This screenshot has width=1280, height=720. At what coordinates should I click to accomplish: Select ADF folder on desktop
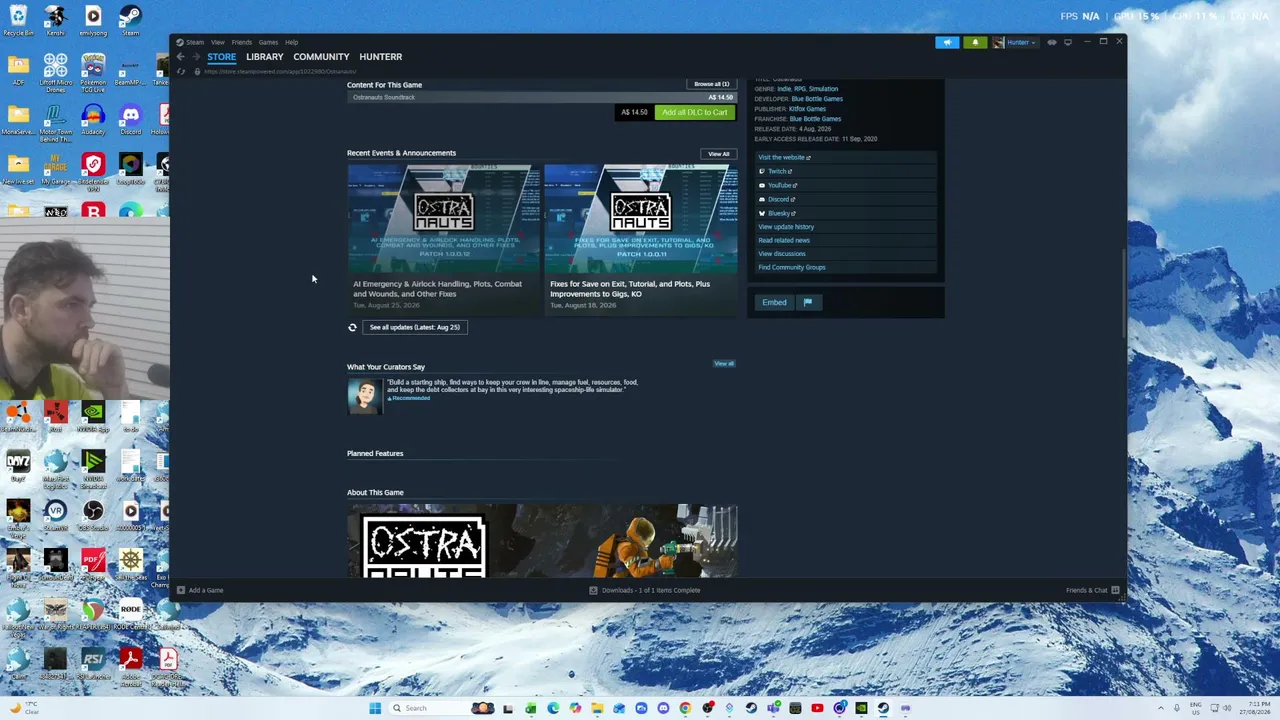tap(18, 70)
